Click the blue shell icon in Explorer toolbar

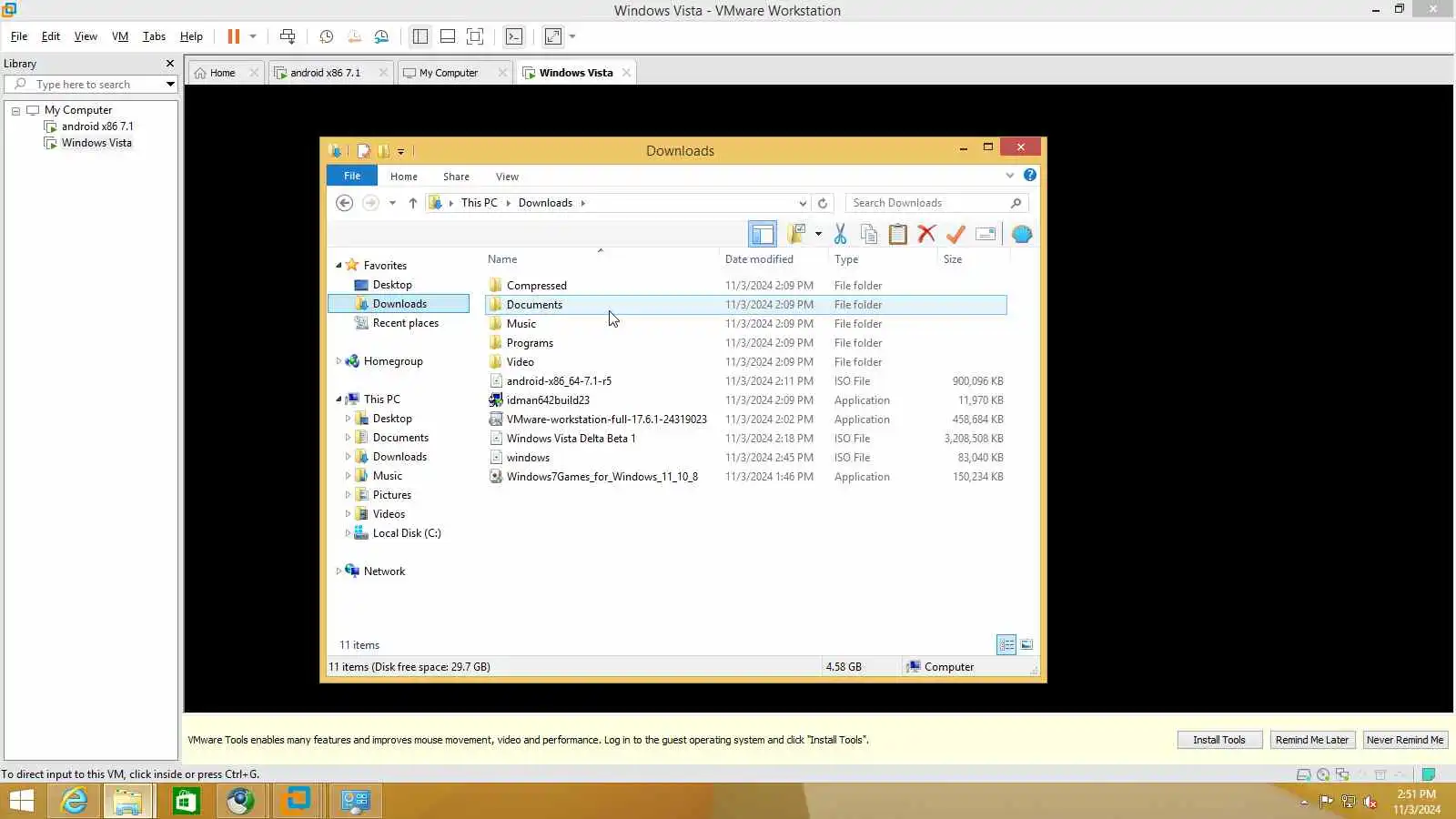coord(1022,234)
